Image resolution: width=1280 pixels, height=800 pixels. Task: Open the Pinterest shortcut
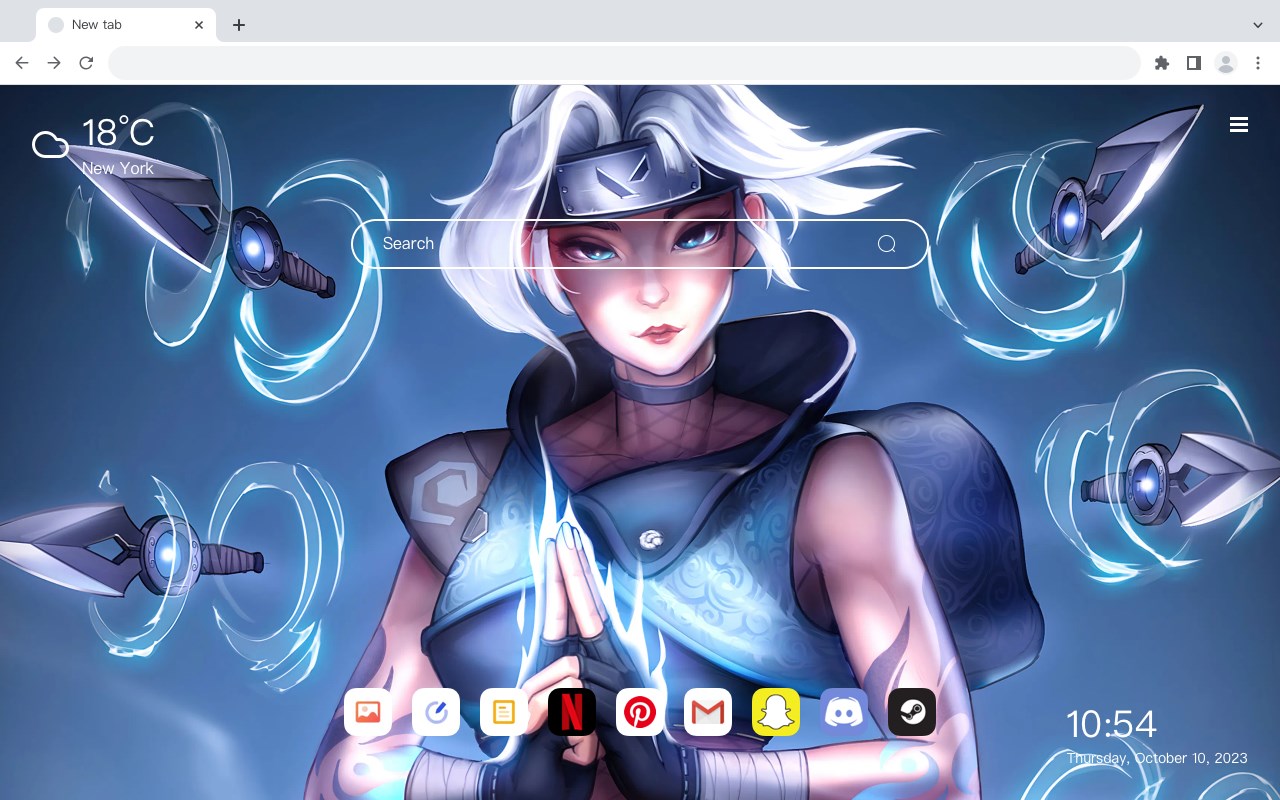640,712
